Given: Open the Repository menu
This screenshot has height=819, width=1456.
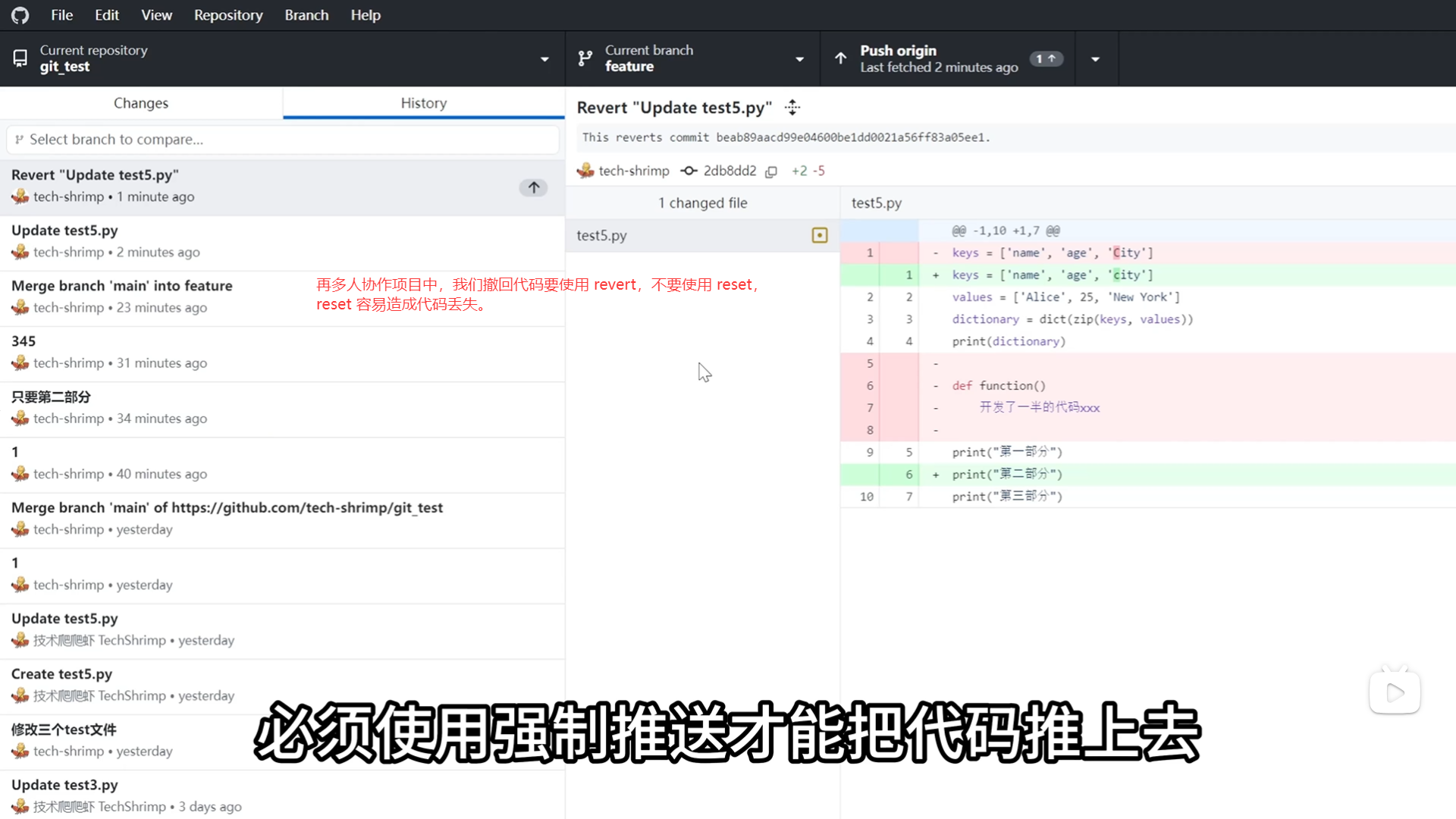Looking at the screenshot, I should click(228, 15).
